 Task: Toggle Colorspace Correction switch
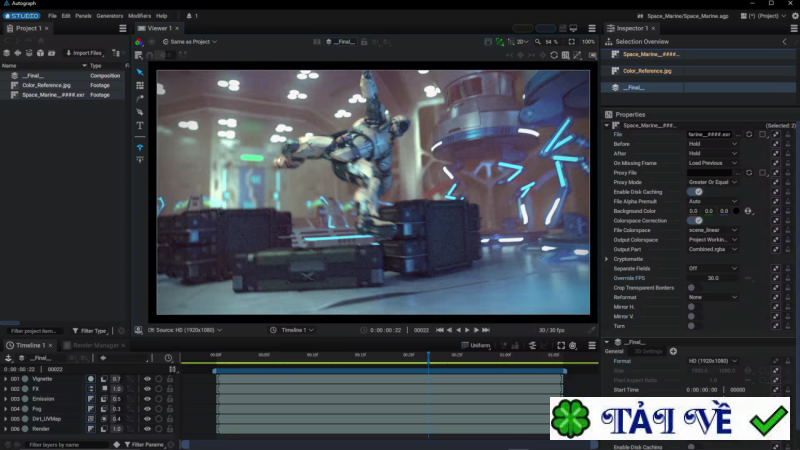coord(694,220)
